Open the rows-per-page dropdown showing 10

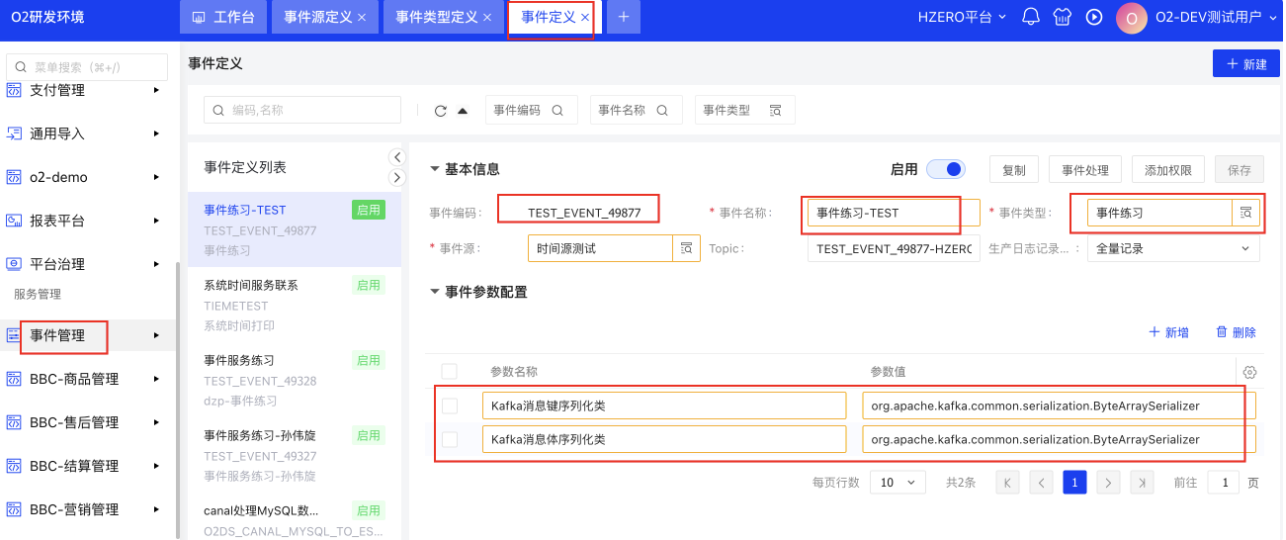click(897, 482)
